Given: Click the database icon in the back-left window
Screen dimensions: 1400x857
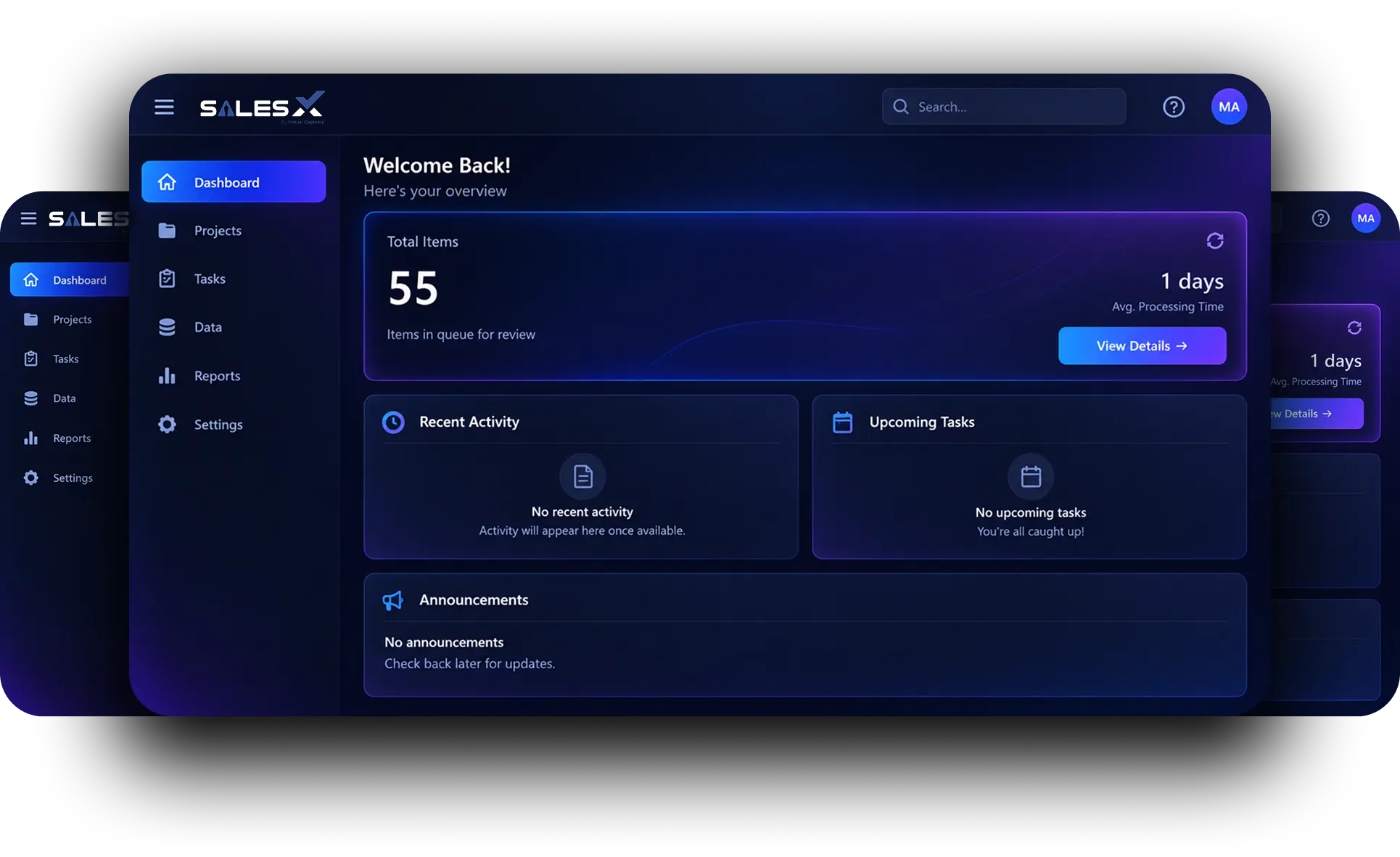Looking at the screenshot, I should 30,398.
